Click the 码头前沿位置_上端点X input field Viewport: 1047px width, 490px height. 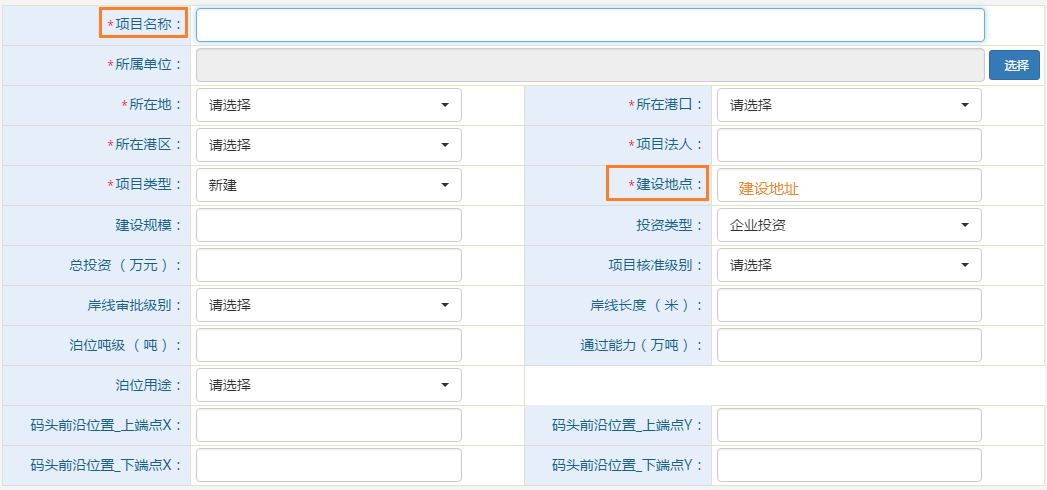pos(328,425)
